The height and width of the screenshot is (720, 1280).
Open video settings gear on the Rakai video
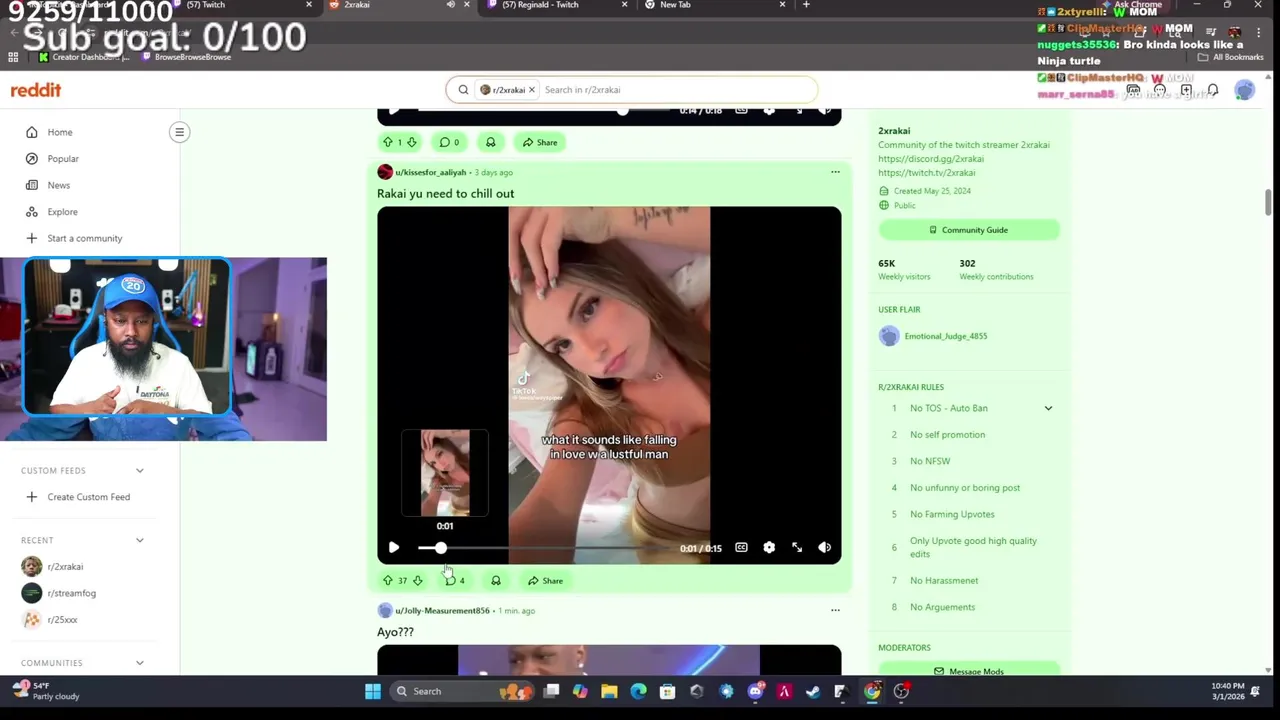(x=769, y=548)
